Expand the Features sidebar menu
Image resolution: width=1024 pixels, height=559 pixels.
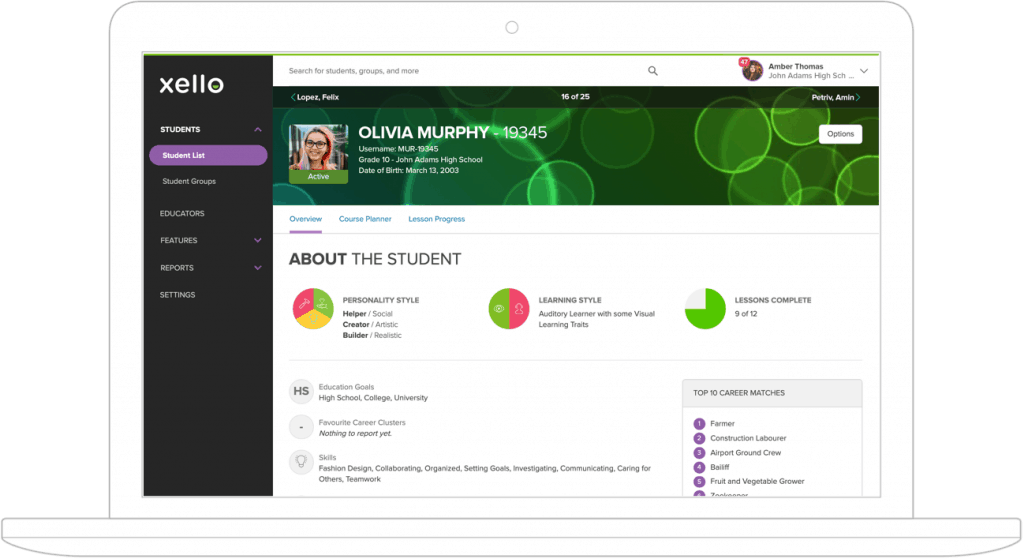258,241
